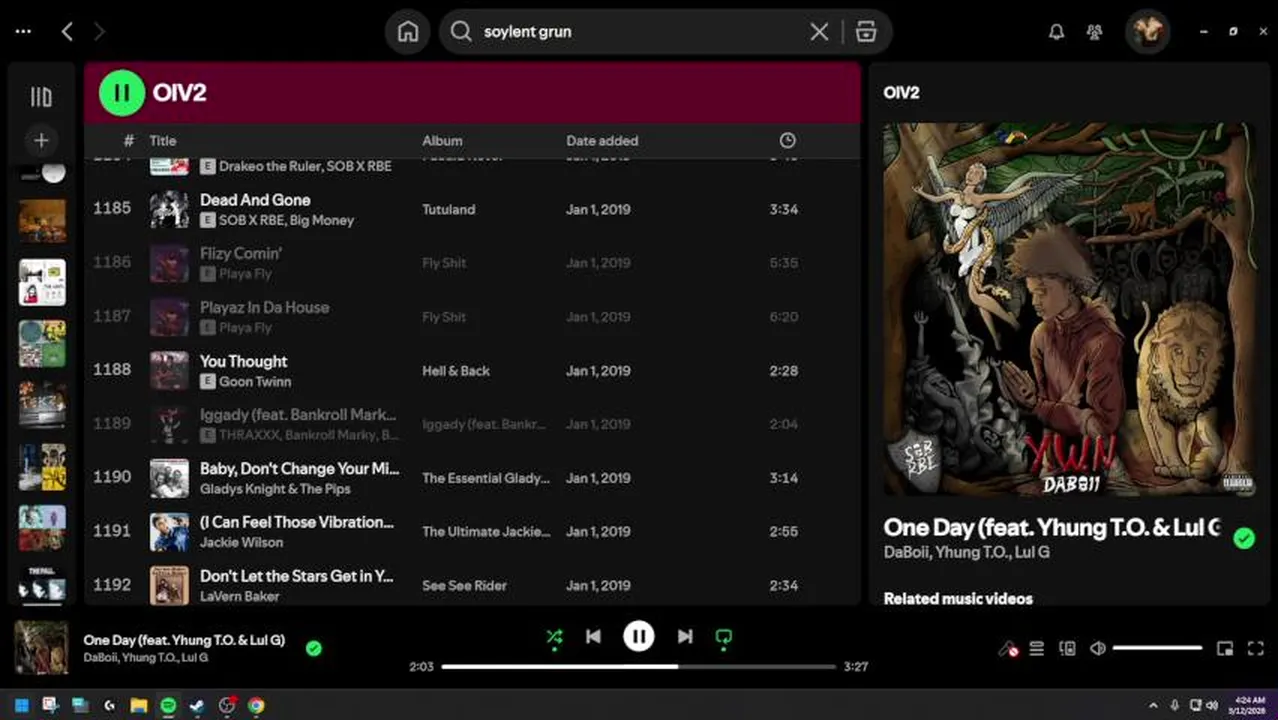1278x720 pixels.
Task: Open Connect to a device
Action: (1067, 649)
